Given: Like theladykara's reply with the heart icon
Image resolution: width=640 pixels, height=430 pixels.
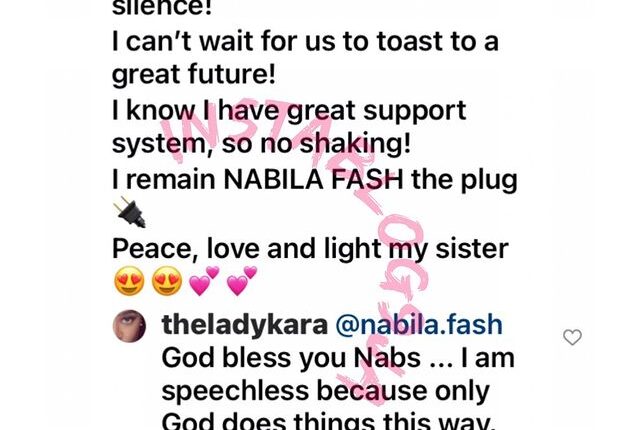Looking at the screenshot, I should [572, 337].
